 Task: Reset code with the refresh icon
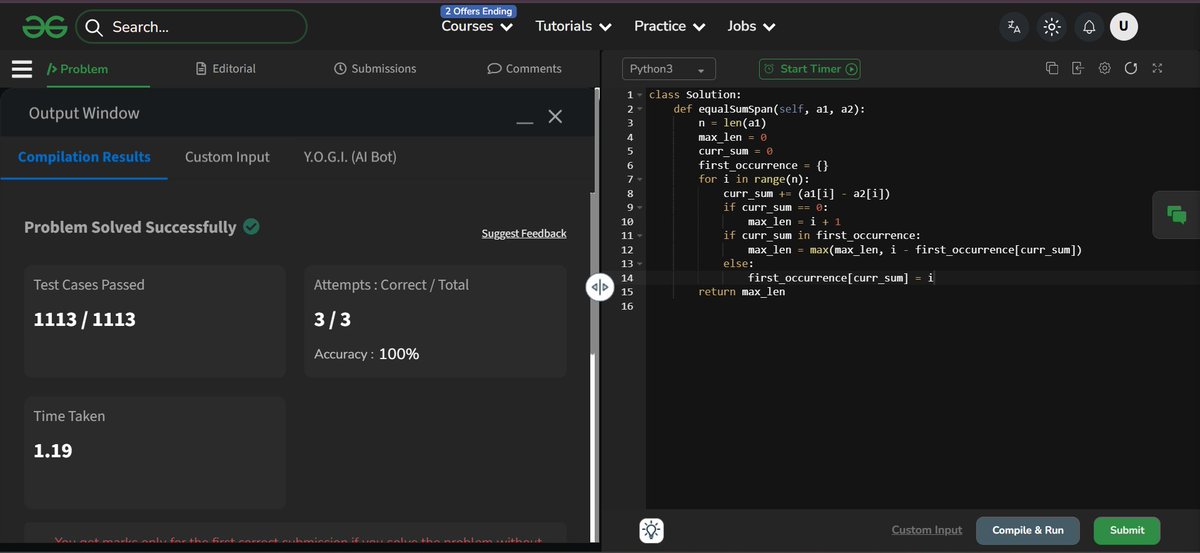point(1131,68)
